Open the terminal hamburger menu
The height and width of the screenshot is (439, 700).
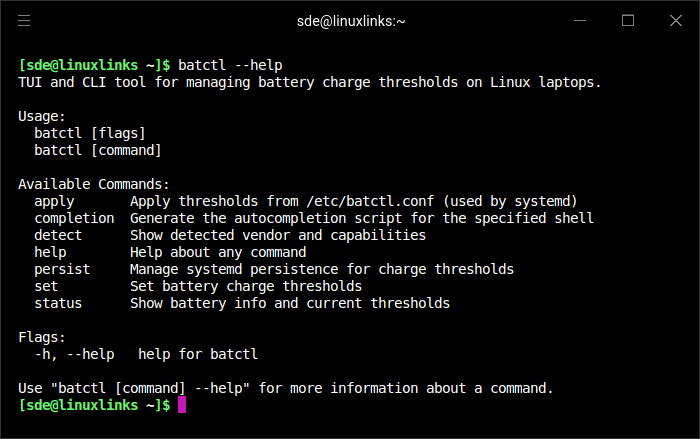(x=24, y=20)
